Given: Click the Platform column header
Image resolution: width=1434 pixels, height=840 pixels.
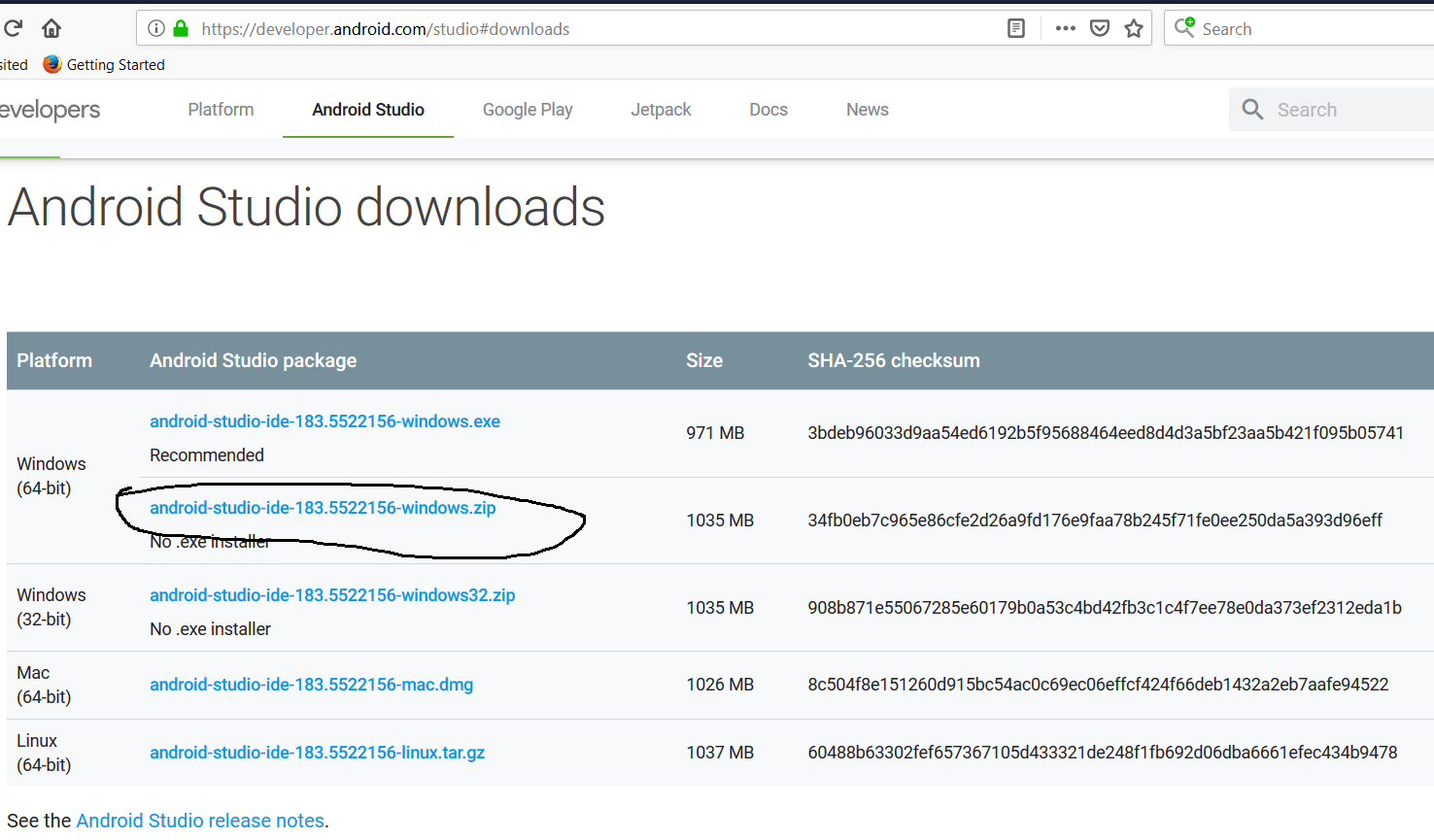Looking at the screenshot, I should (x=54, y=360).
